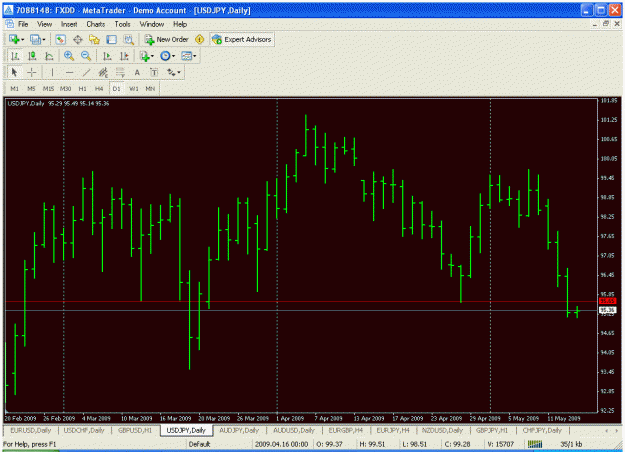The width and height of the screenshot is (625, 452).
Task: Expand the Indicators dropdown arrow
Action: (x=152, y=56)
